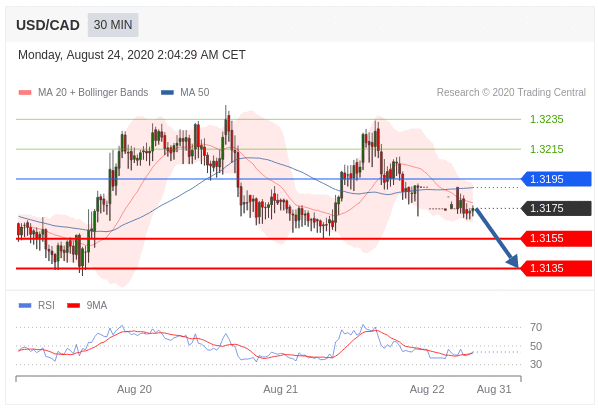Select the red 1.3155 price tag
The height and width of the screenshot is (413, 598).
tap(556, 238)
